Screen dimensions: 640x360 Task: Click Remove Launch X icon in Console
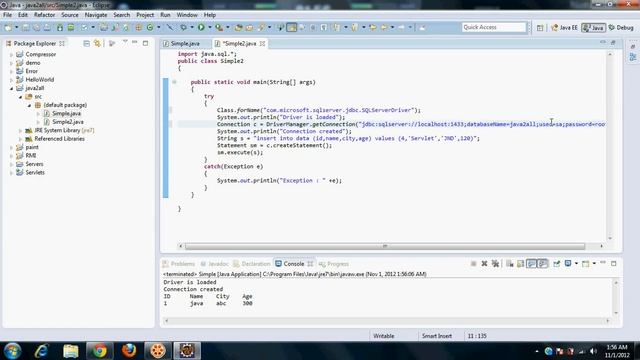click(484, 264)
